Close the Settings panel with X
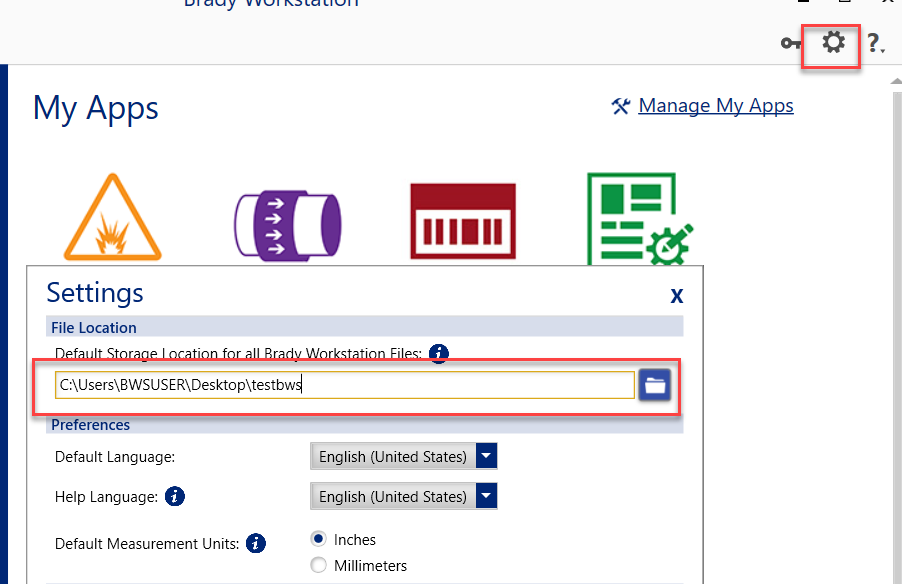902x584 pixels. tap(677, 296)
